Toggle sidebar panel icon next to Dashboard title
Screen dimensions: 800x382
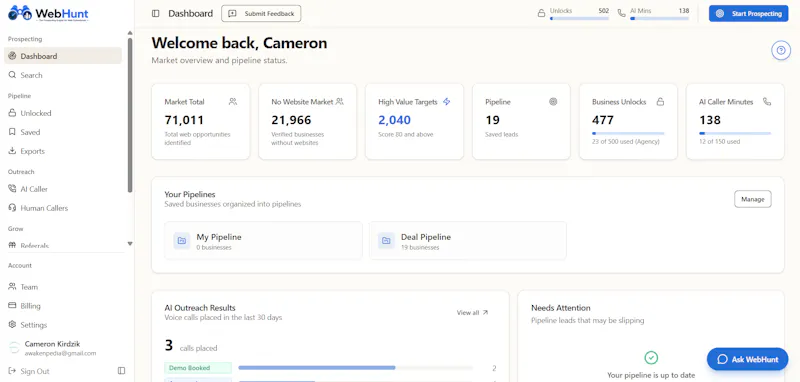coord(156,14)
